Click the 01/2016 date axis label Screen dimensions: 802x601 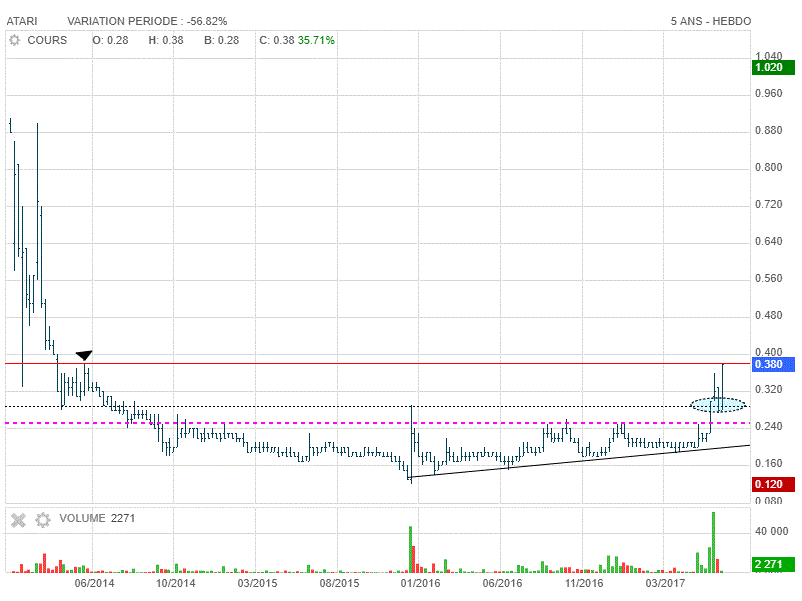420,583
